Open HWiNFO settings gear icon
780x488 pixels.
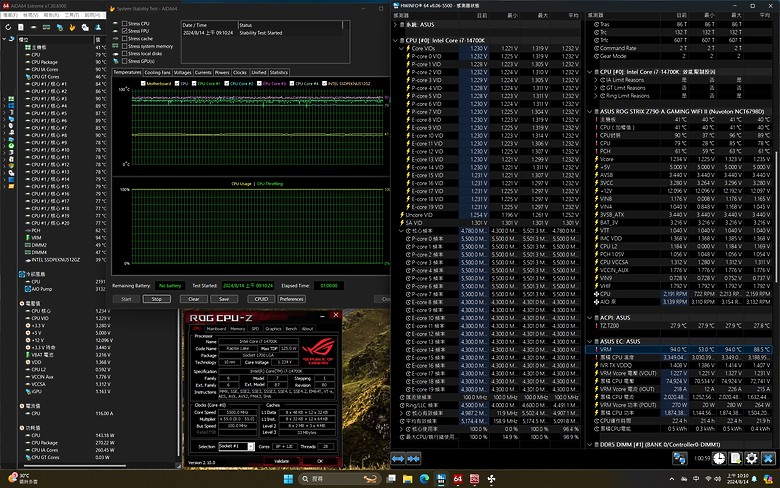click(752, 458)
